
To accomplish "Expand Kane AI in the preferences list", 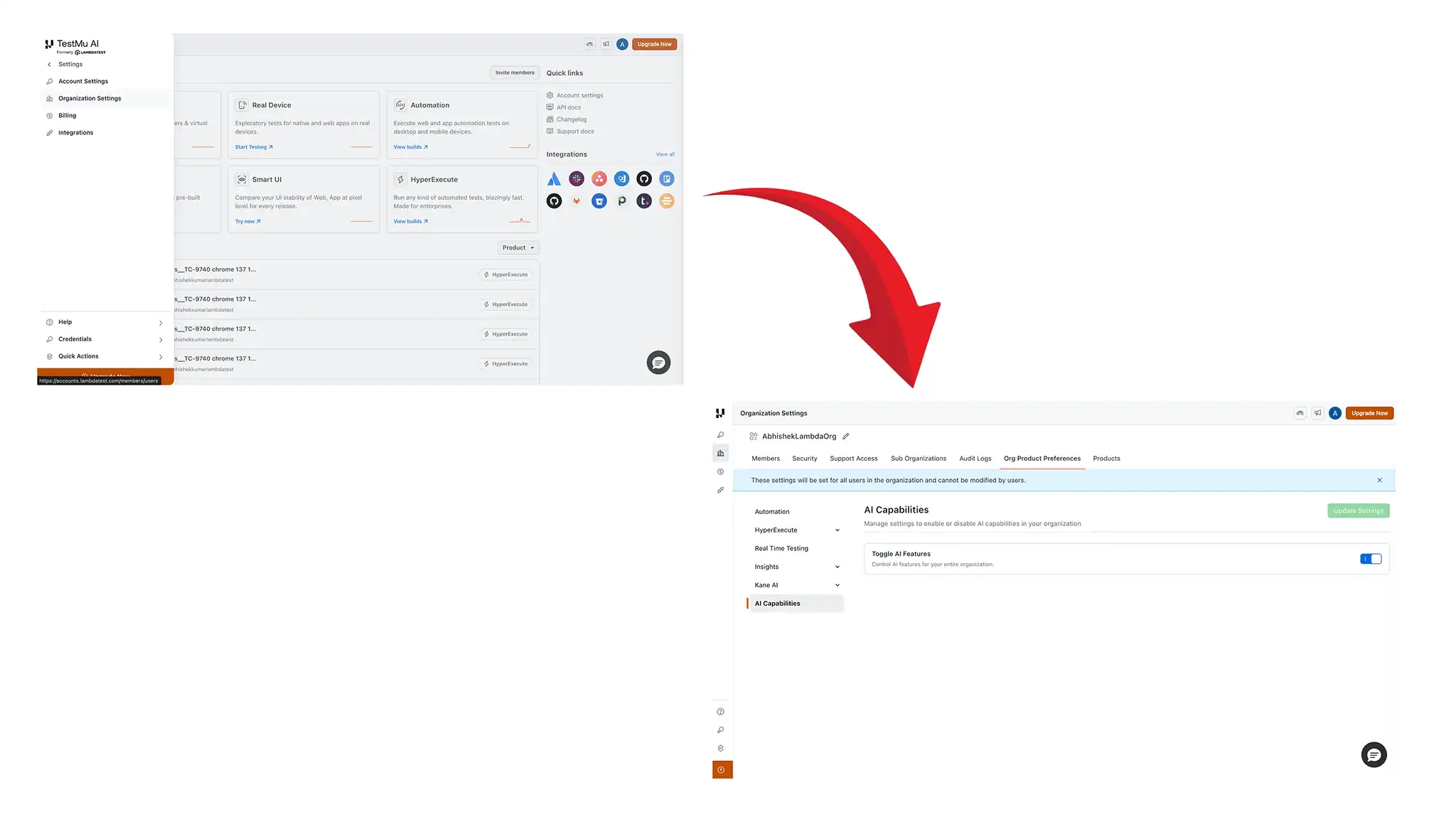I will point(837,586).
